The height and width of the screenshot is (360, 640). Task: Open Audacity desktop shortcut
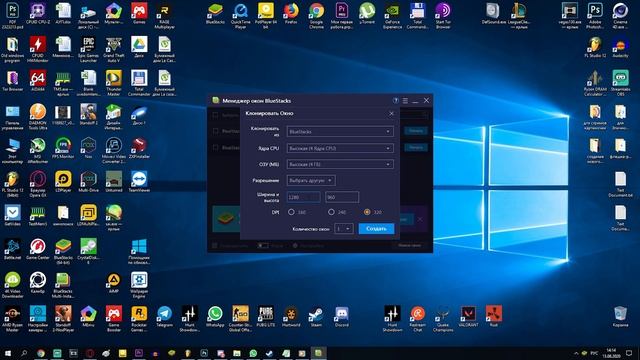[620, 47]
